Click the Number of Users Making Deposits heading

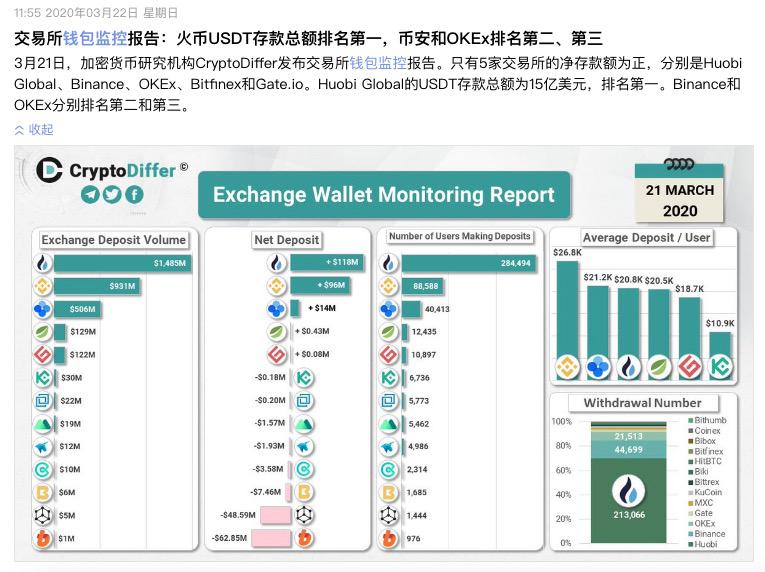(x=460, y=236)
